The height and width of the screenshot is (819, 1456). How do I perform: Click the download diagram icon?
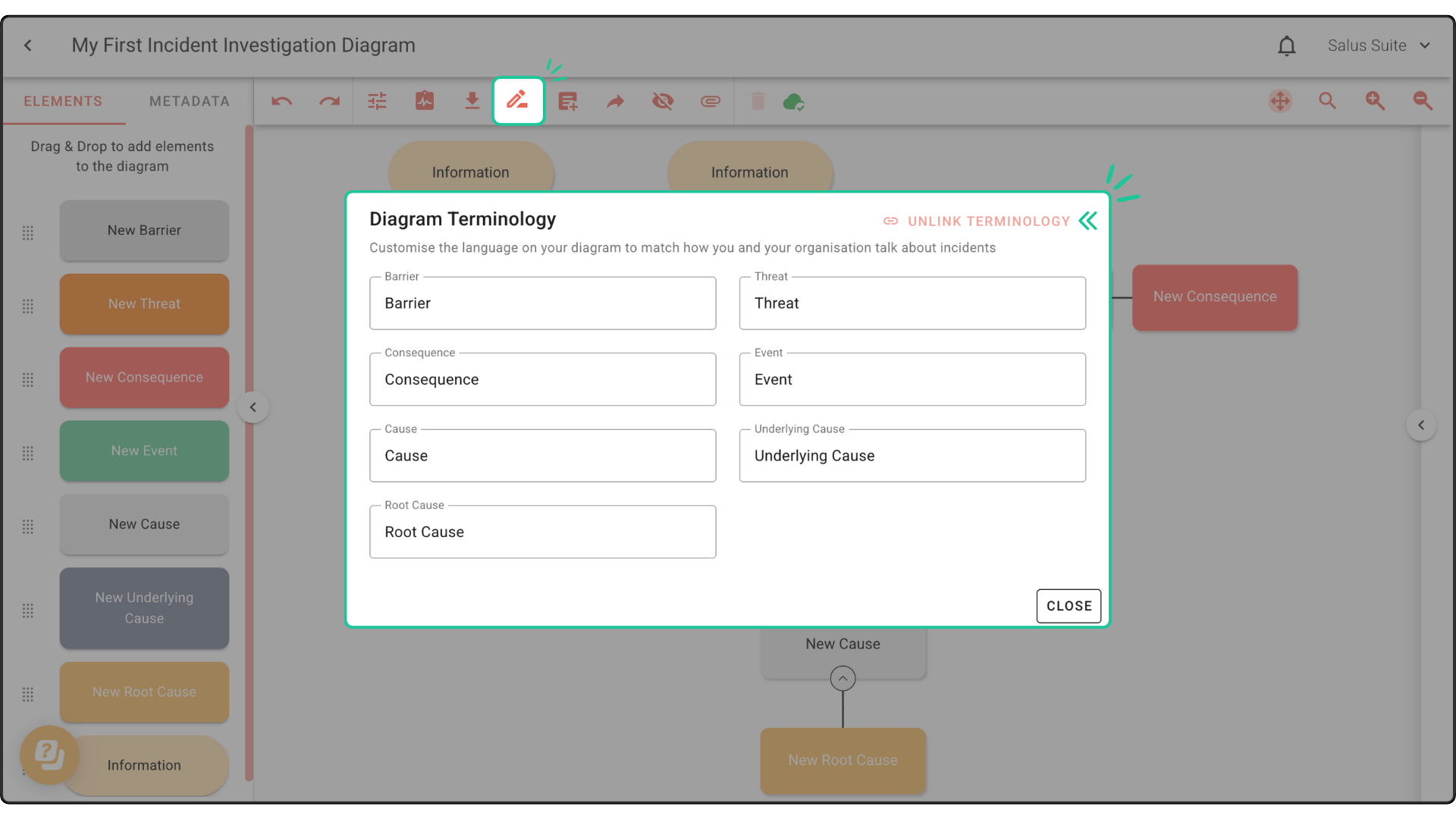(x=472, y=101)
